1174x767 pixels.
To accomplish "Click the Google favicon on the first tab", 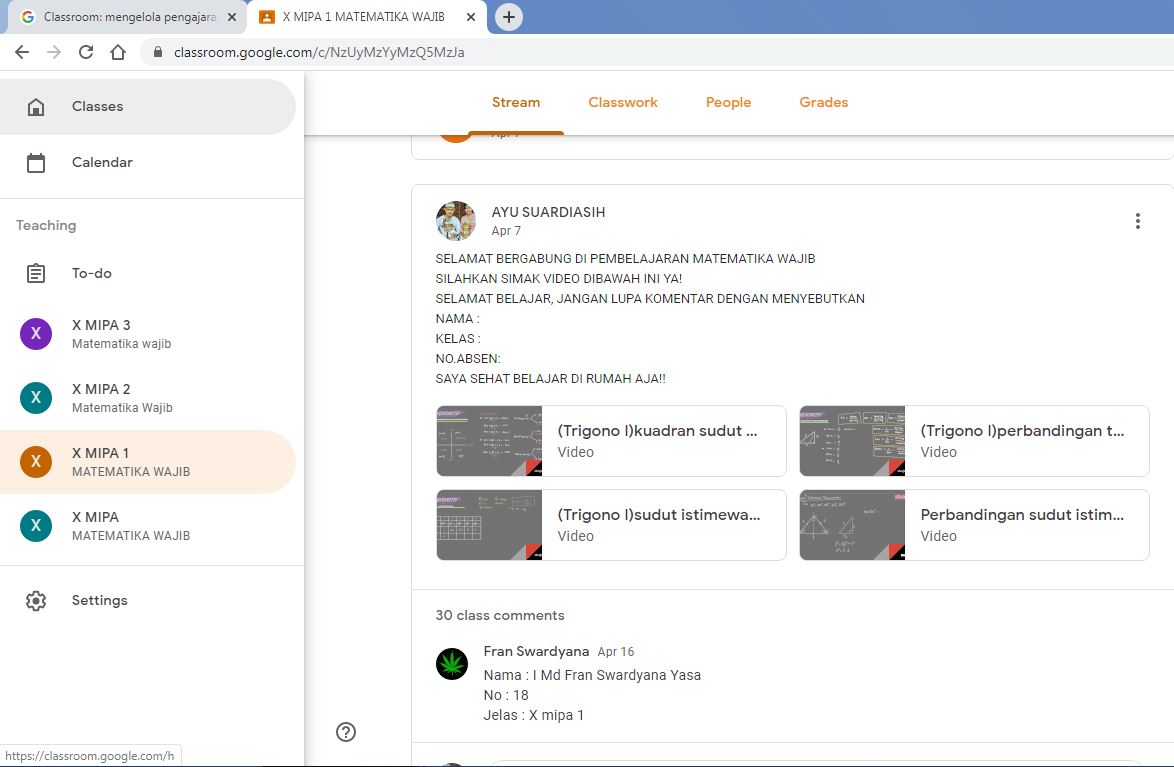I will pyautogui.click(x=28, y=16).
